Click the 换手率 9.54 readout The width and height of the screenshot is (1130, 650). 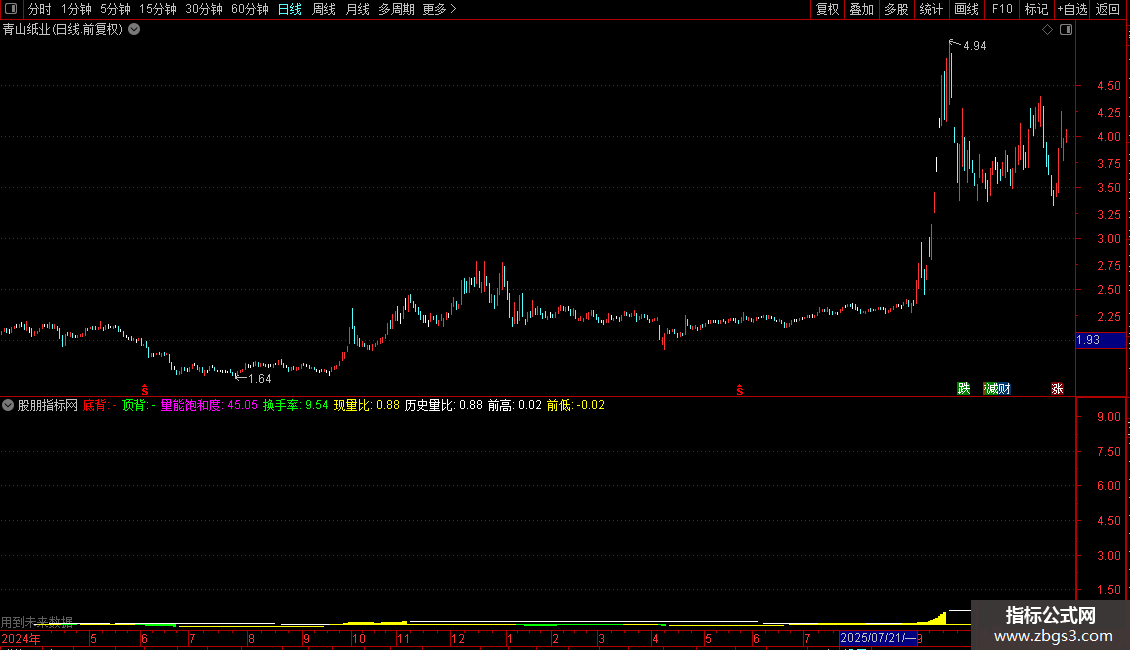(x=295, y=406)
